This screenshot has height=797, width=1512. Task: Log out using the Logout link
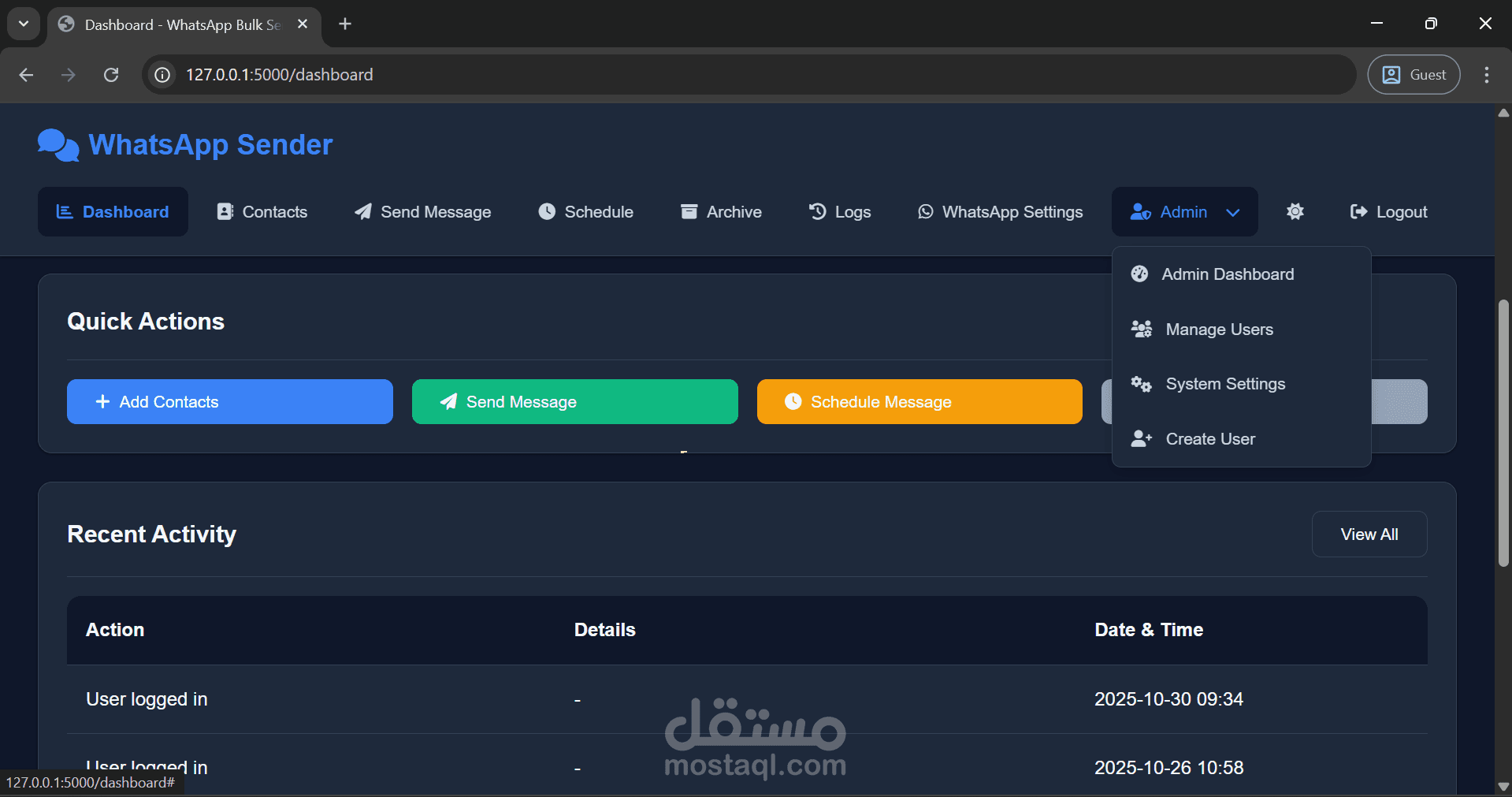[x=1389, y=212]
